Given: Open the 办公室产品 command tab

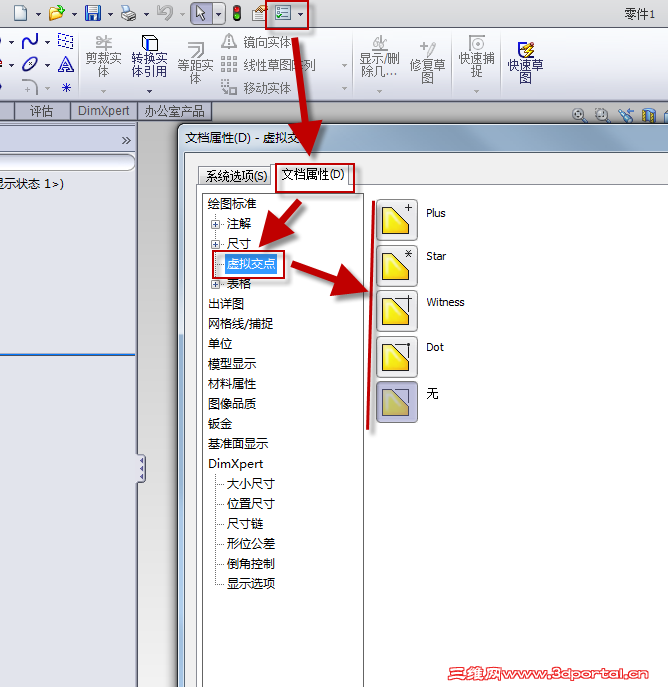Looking at the screenshot, I should (174, 111).
